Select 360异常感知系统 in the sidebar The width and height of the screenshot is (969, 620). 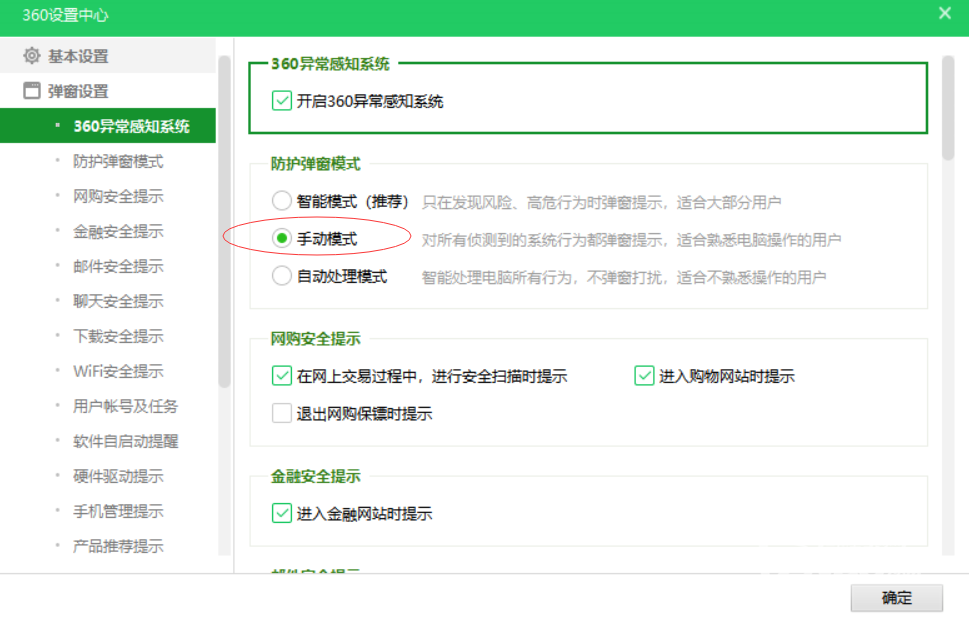pyautogui.click(x=108, y=126)
